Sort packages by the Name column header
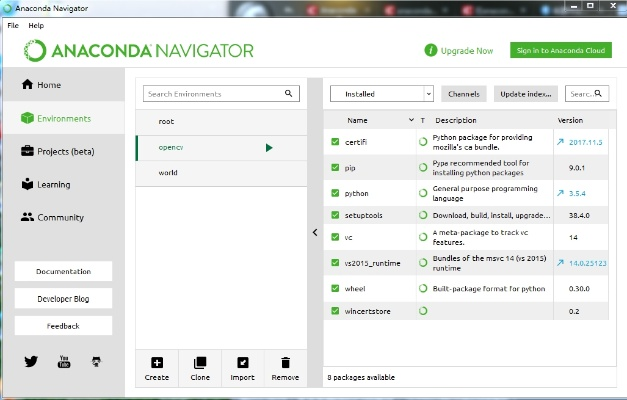This screenshot has height=400, width=627. click(358, 120)
